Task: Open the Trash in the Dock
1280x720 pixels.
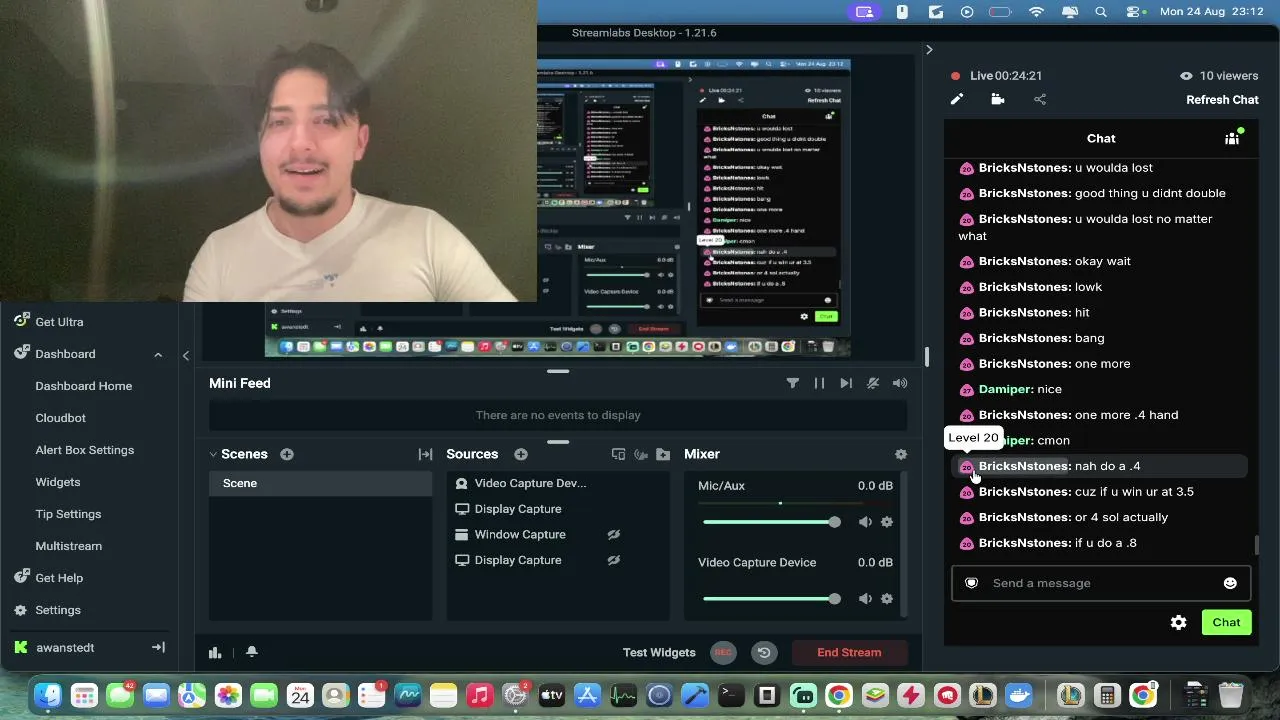Action: (1231, 695)
